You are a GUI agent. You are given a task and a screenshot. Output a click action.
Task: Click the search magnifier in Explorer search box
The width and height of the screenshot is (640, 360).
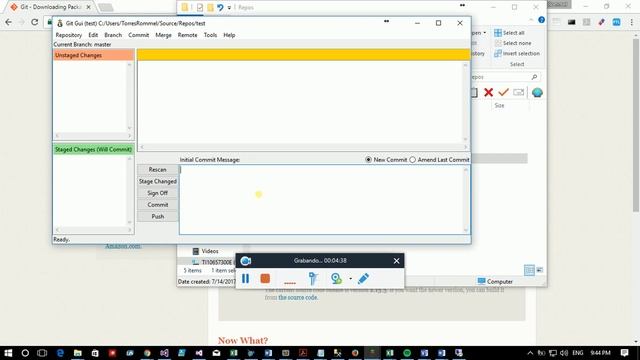(x=534, y=77)
